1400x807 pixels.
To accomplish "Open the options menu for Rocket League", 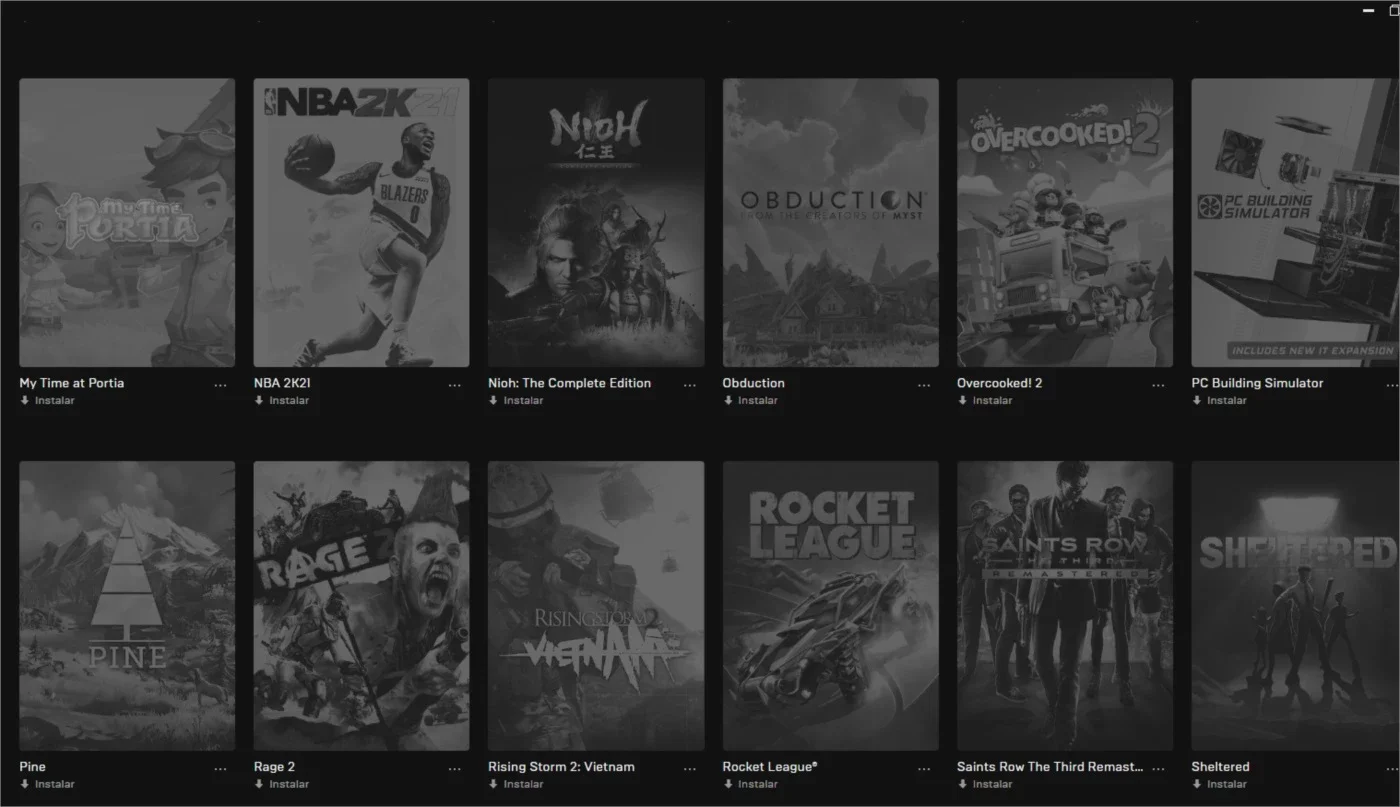I will coord(924,769).
